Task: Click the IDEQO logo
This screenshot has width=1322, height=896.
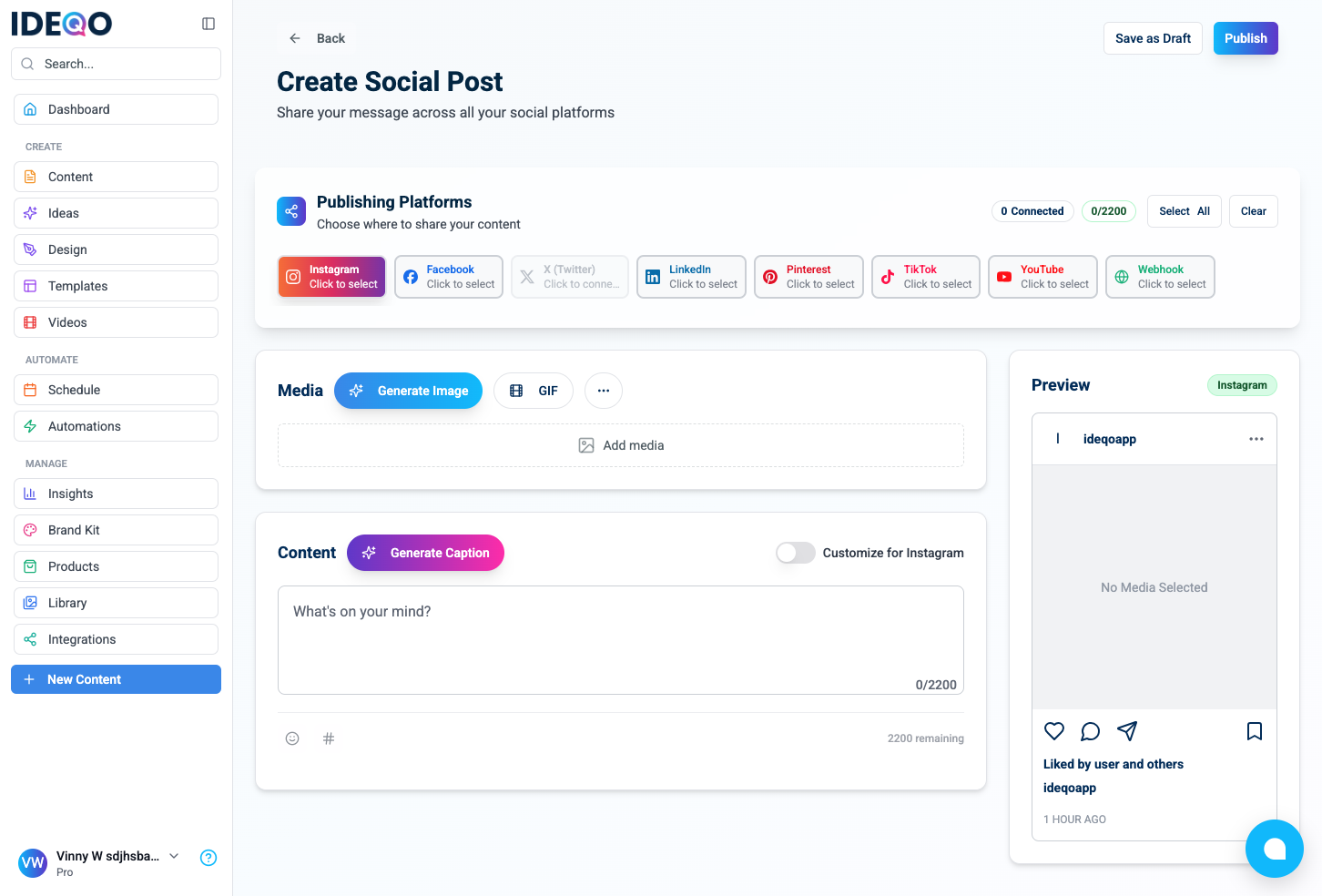Action: click(x=61, y=24)
